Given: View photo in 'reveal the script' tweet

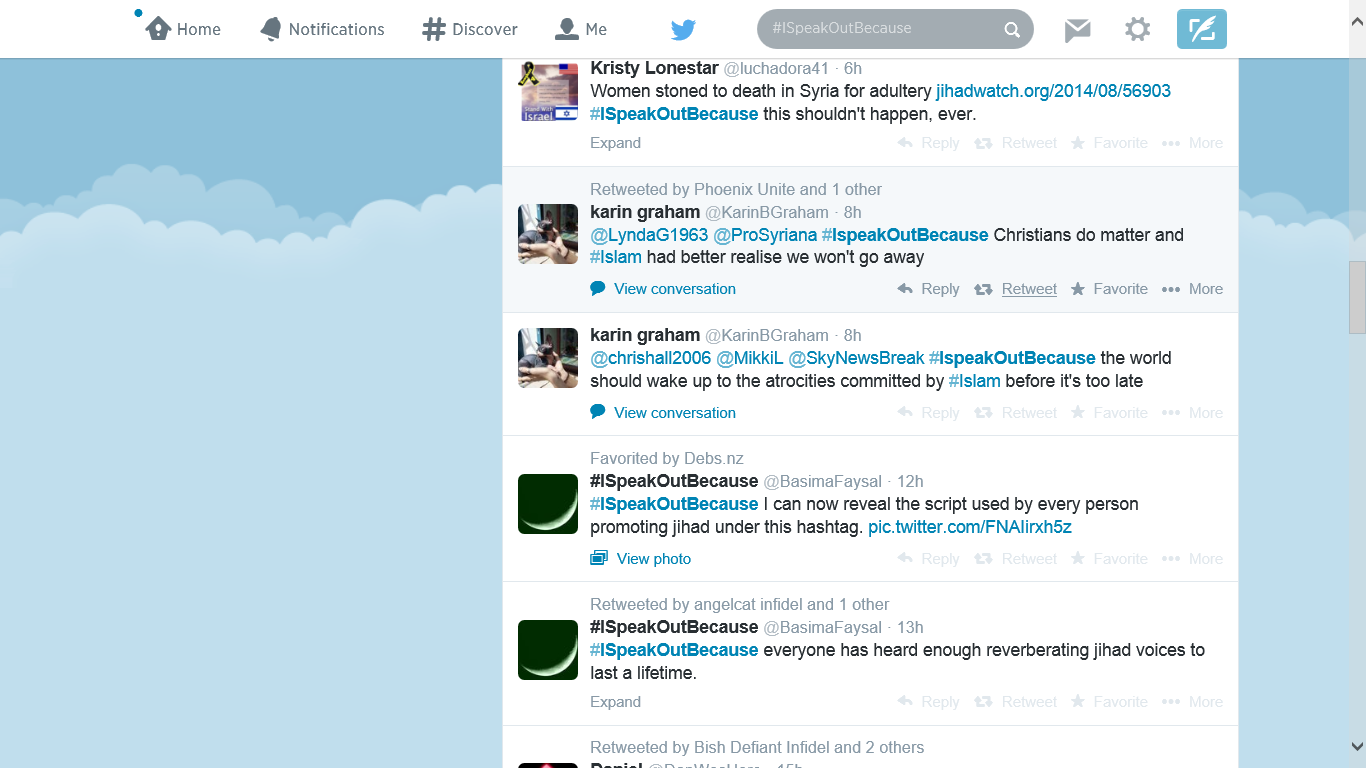Looking at the screenshot, I should point(641,559).
